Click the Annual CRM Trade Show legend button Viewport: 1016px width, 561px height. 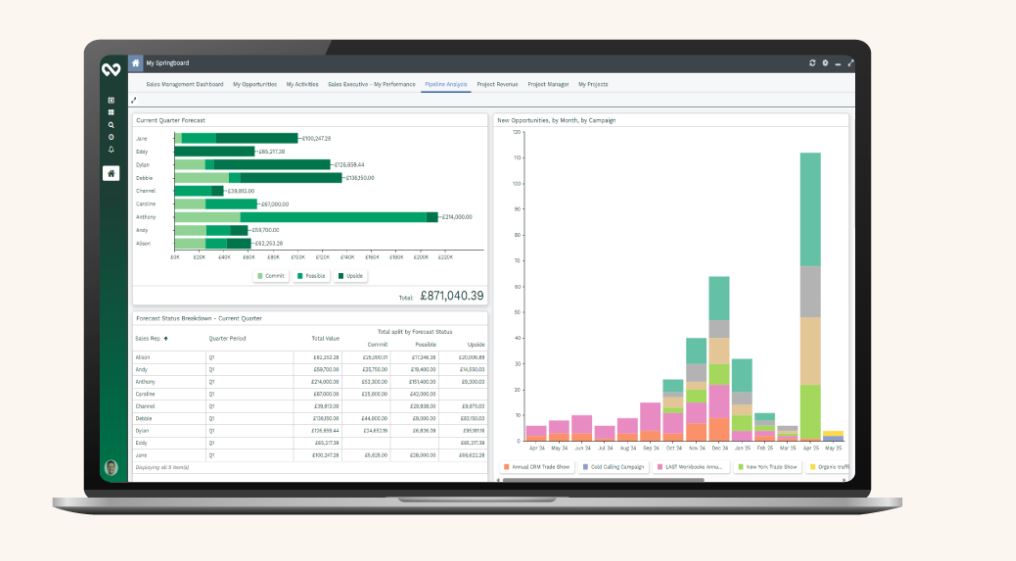538,467
